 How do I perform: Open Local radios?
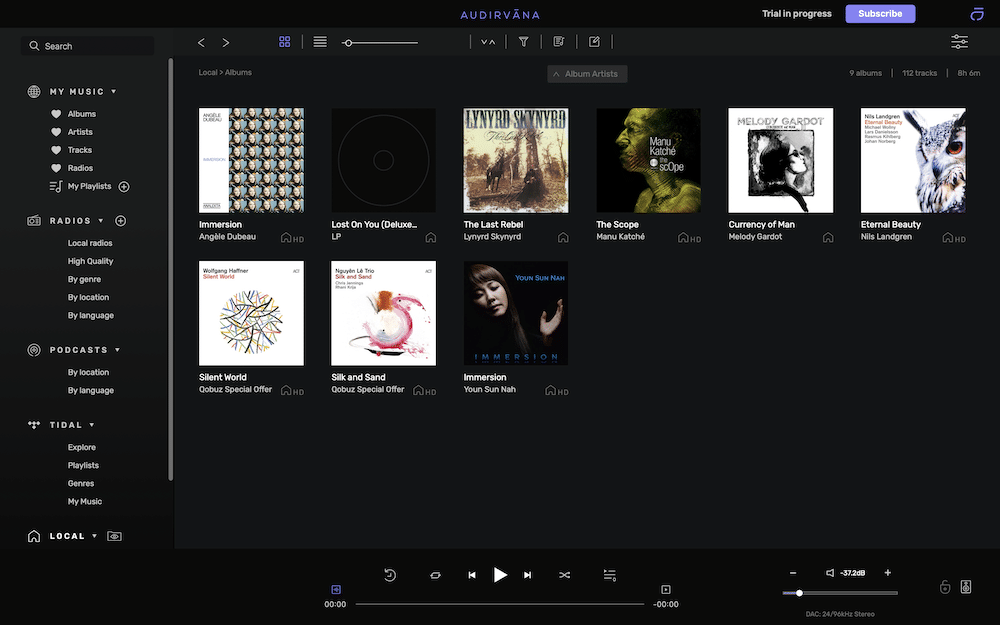90,243
